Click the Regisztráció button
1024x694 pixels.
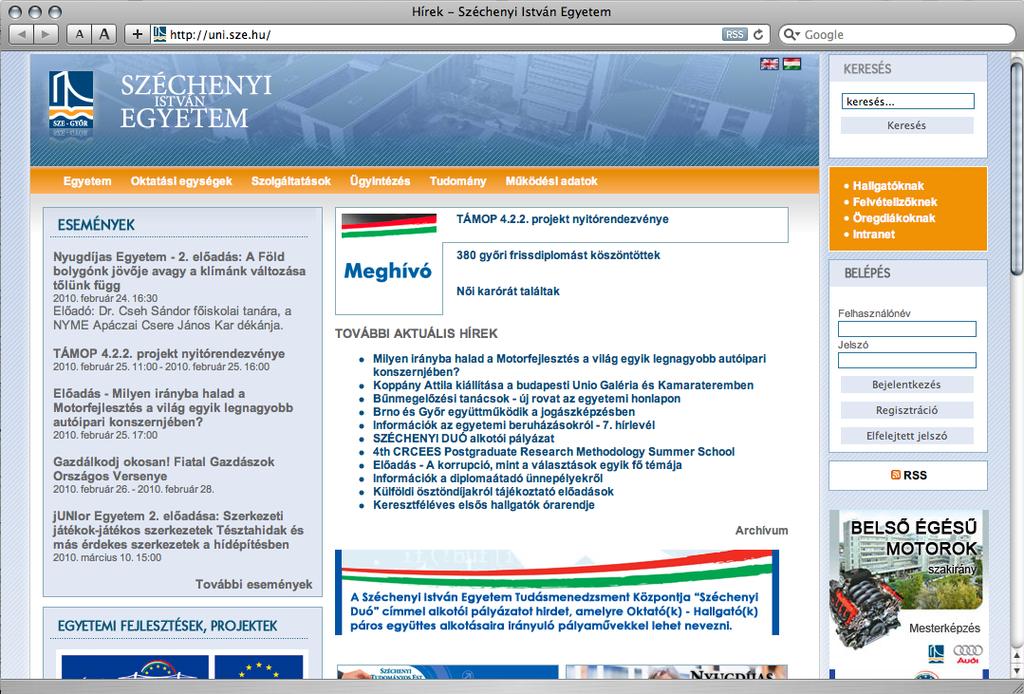coord(906,410)
